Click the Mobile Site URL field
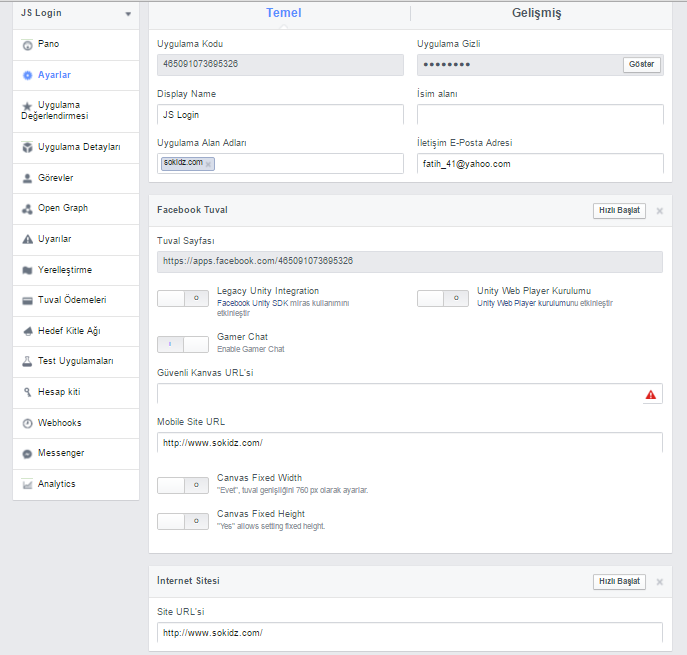 tap(410, 443)
